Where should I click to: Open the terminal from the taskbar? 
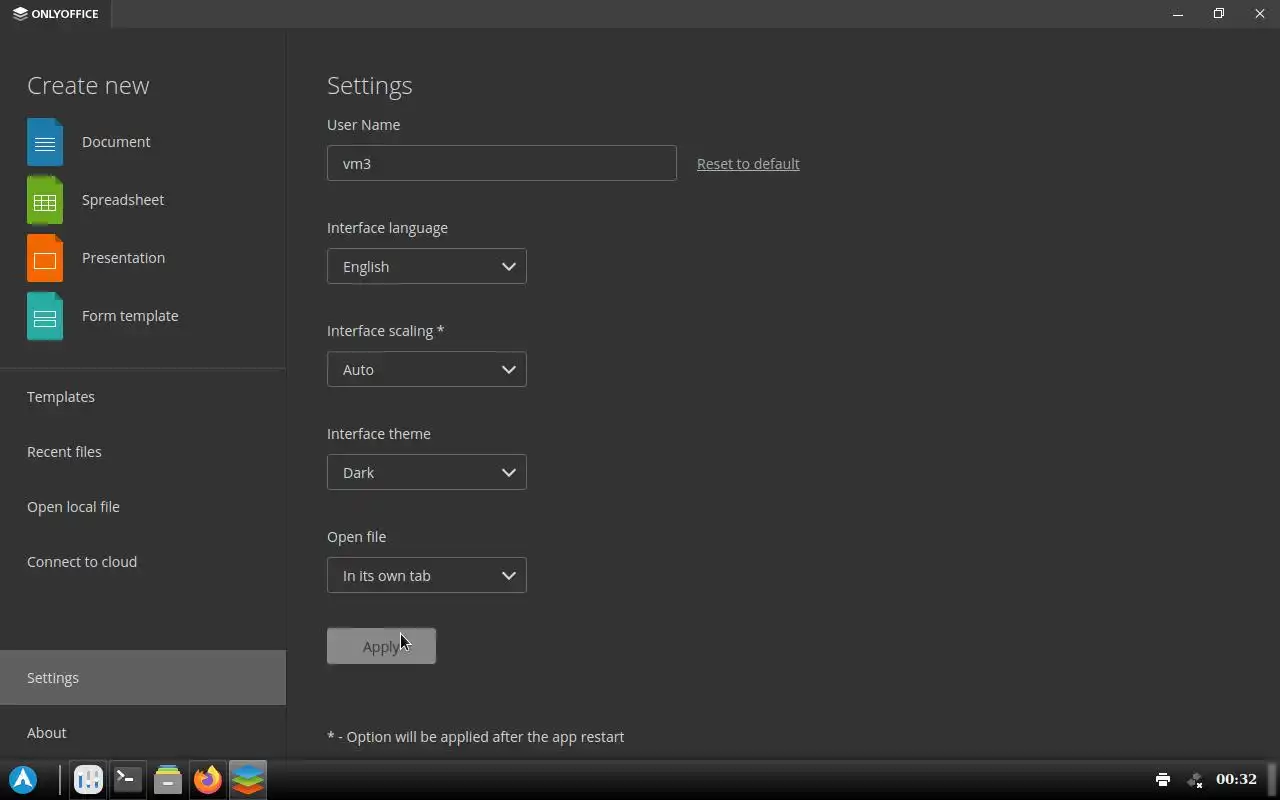[128, 779]
